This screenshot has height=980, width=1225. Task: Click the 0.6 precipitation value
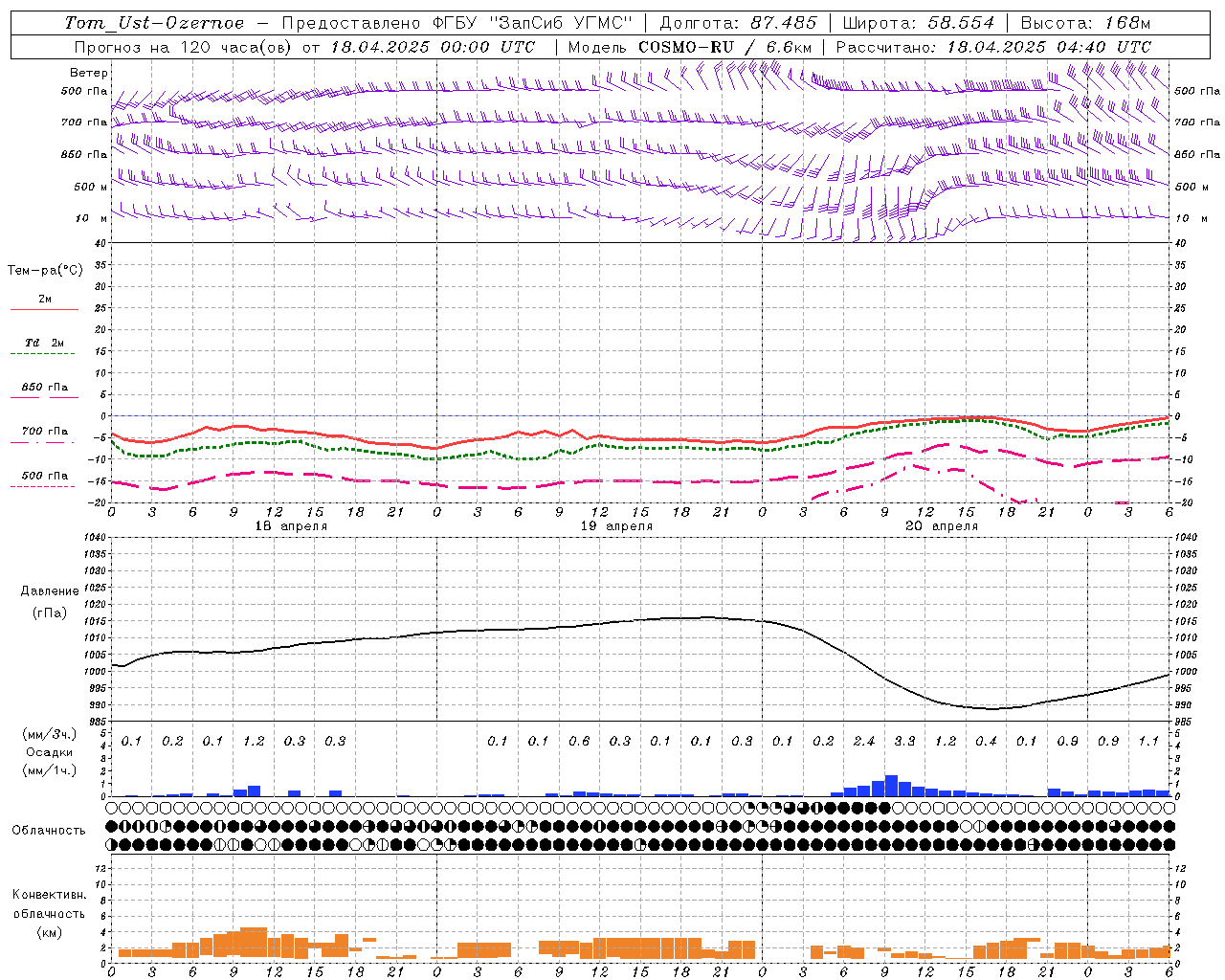pos(579,742)
